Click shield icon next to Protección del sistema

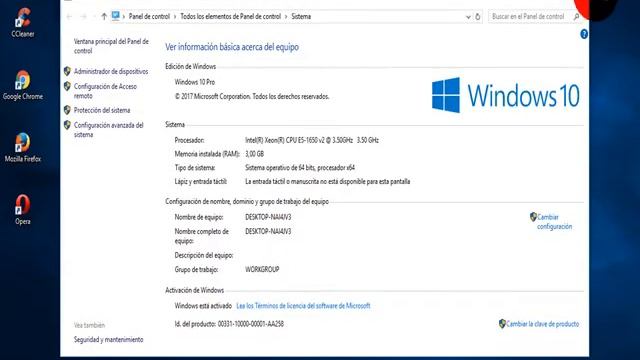pyautogui.click(x=67, y=110)
